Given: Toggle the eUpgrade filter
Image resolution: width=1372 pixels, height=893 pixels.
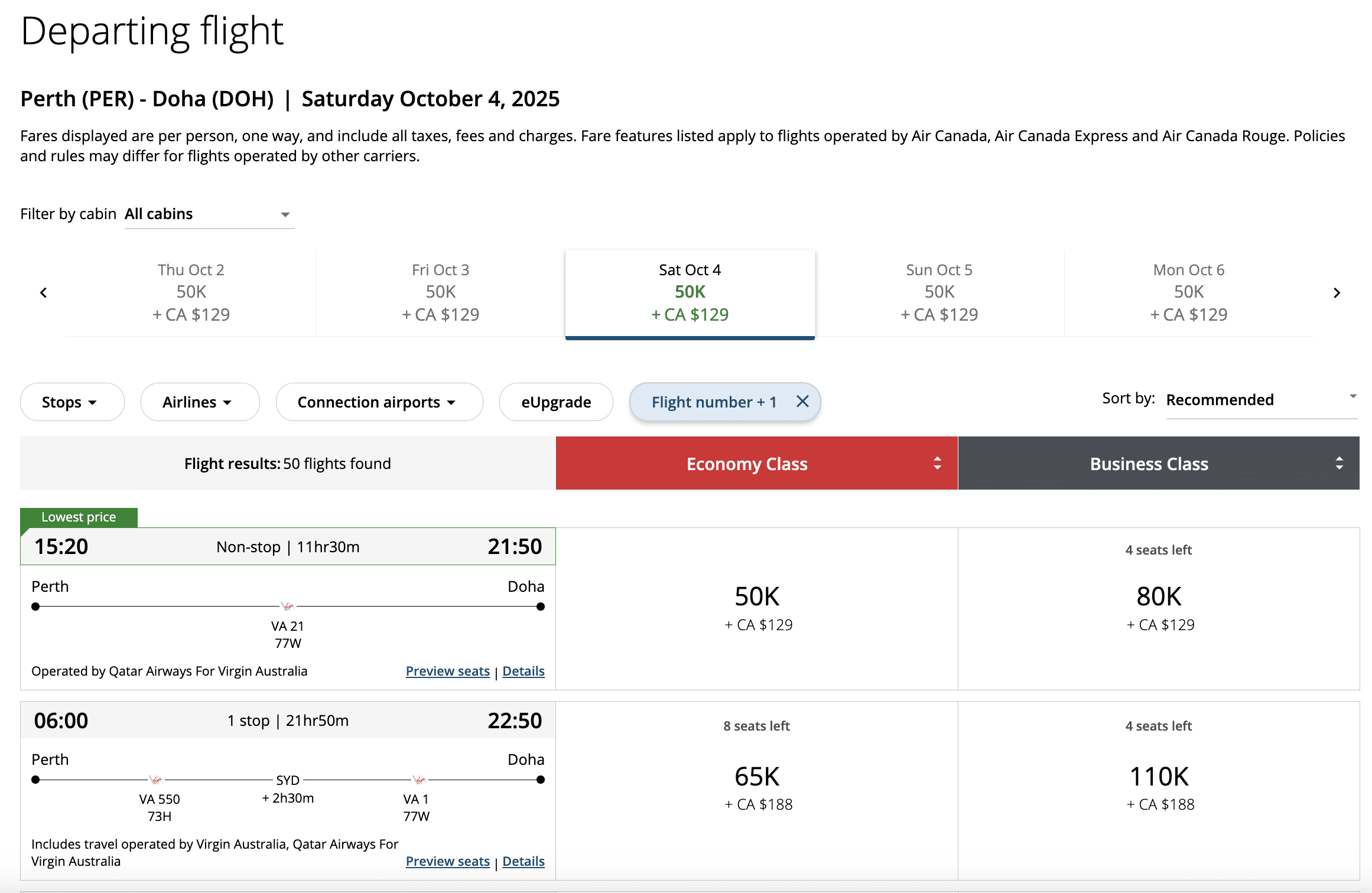Looking at the screenshot, I should pyautogui.click(x=555, y=402).
